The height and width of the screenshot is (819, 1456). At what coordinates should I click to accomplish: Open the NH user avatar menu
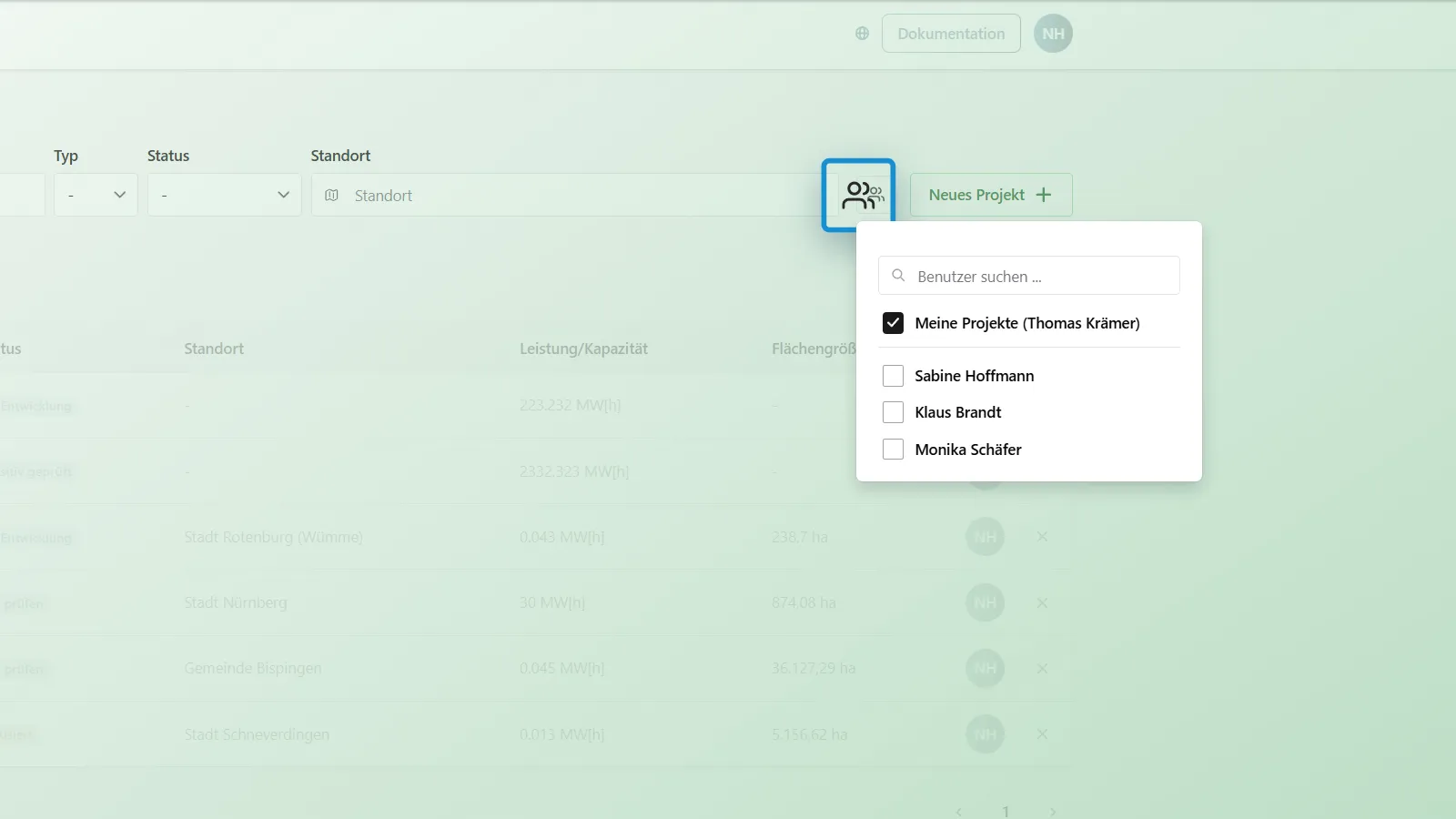(x=1053, y=34)
